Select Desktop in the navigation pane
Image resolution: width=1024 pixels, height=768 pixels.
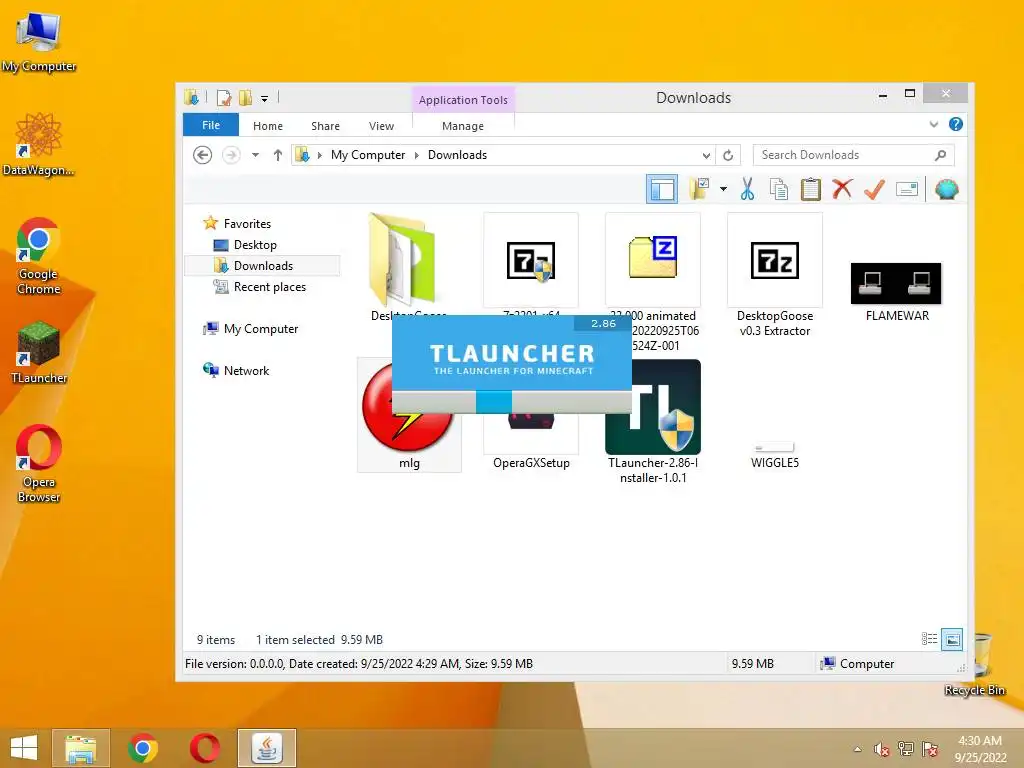255,244
